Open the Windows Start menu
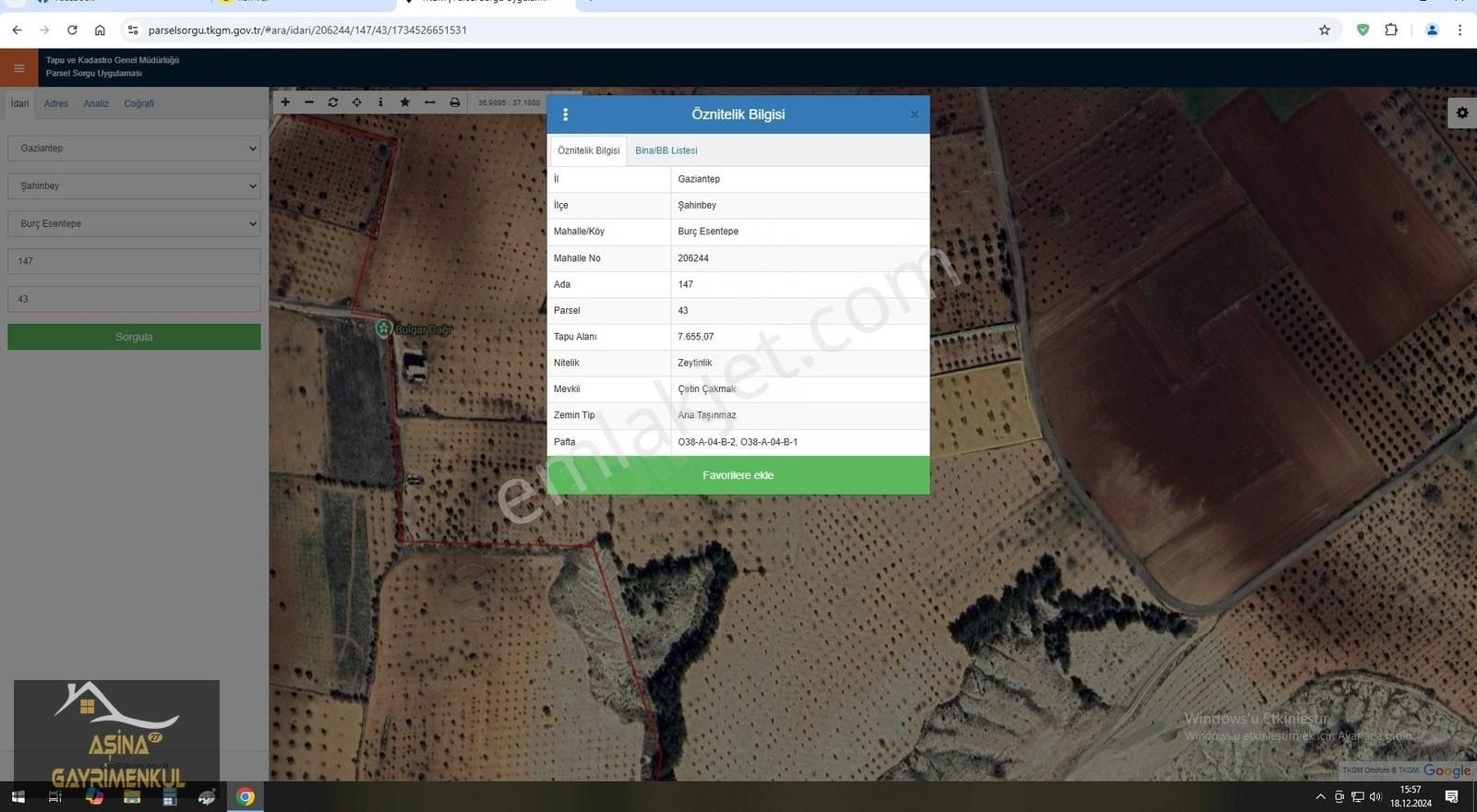1477x812 pixels. [x=18, y=796]
